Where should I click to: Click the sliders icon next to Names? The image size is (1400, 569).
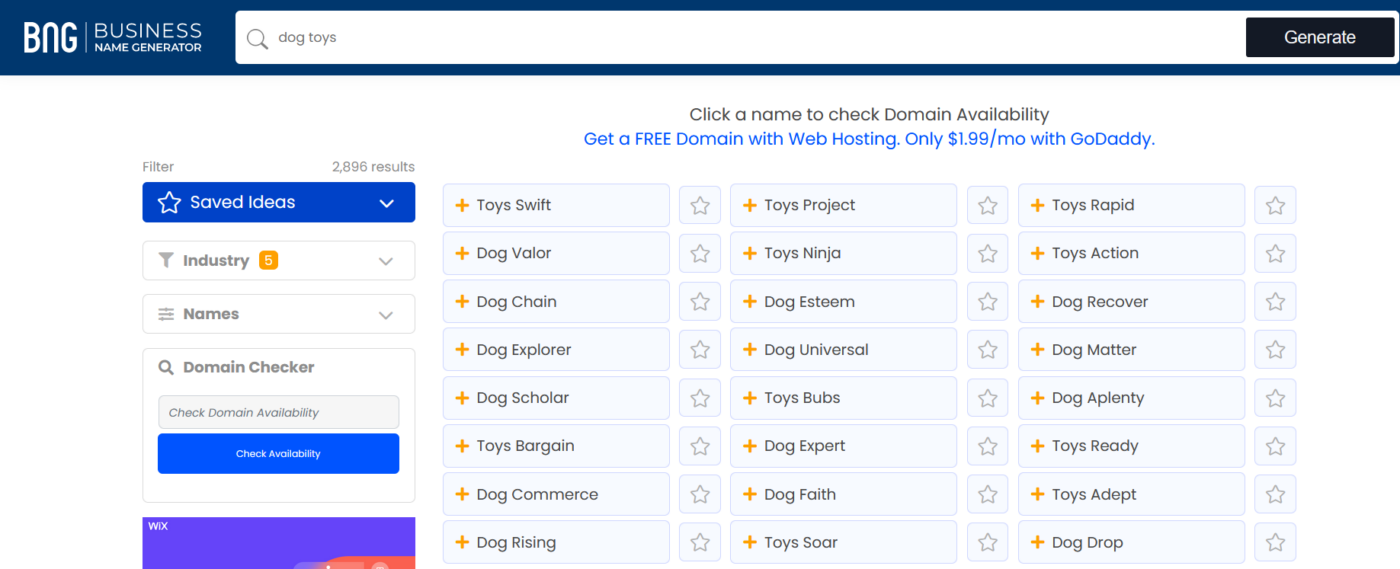pos(166,314)
